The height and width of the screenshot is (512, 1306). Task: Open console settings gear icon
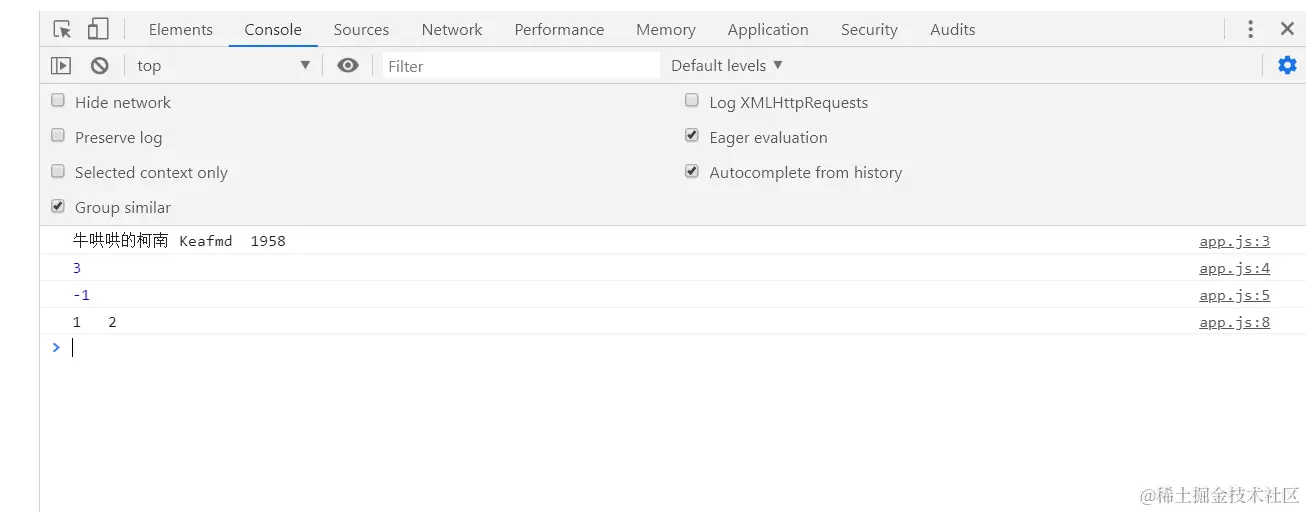click(x=1287, y=66)
